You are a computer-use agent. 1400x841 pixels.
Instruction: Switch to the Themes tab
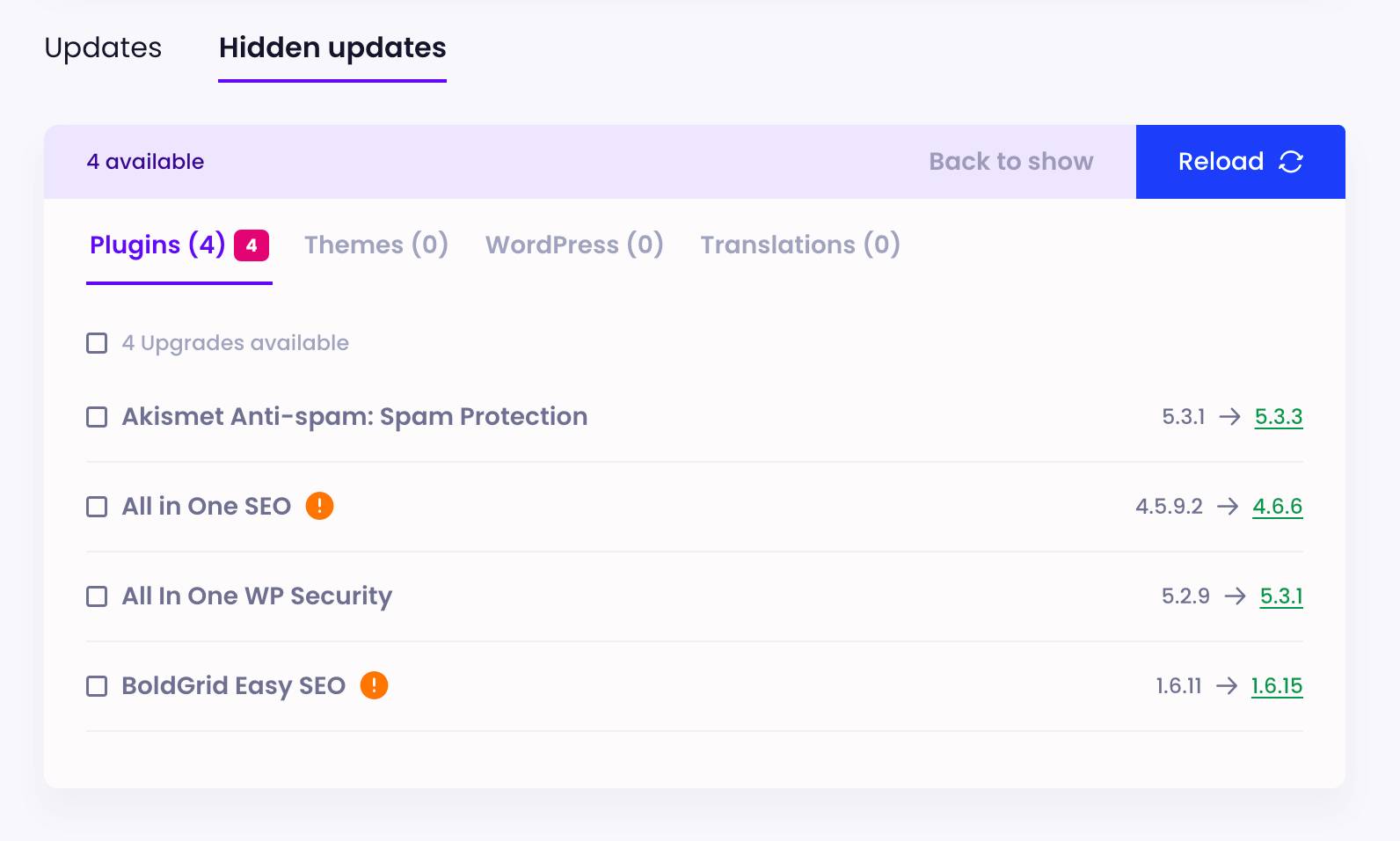pos(376,245)
